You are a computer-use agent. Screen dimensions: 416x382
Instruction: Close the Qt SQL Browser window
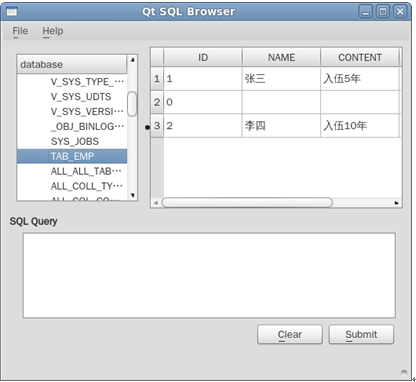pos(400,12)
